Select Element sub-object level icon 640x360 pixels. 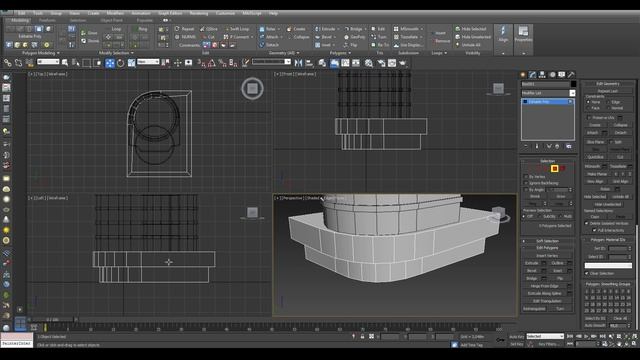pyautogui.click(x=562, y=168)
